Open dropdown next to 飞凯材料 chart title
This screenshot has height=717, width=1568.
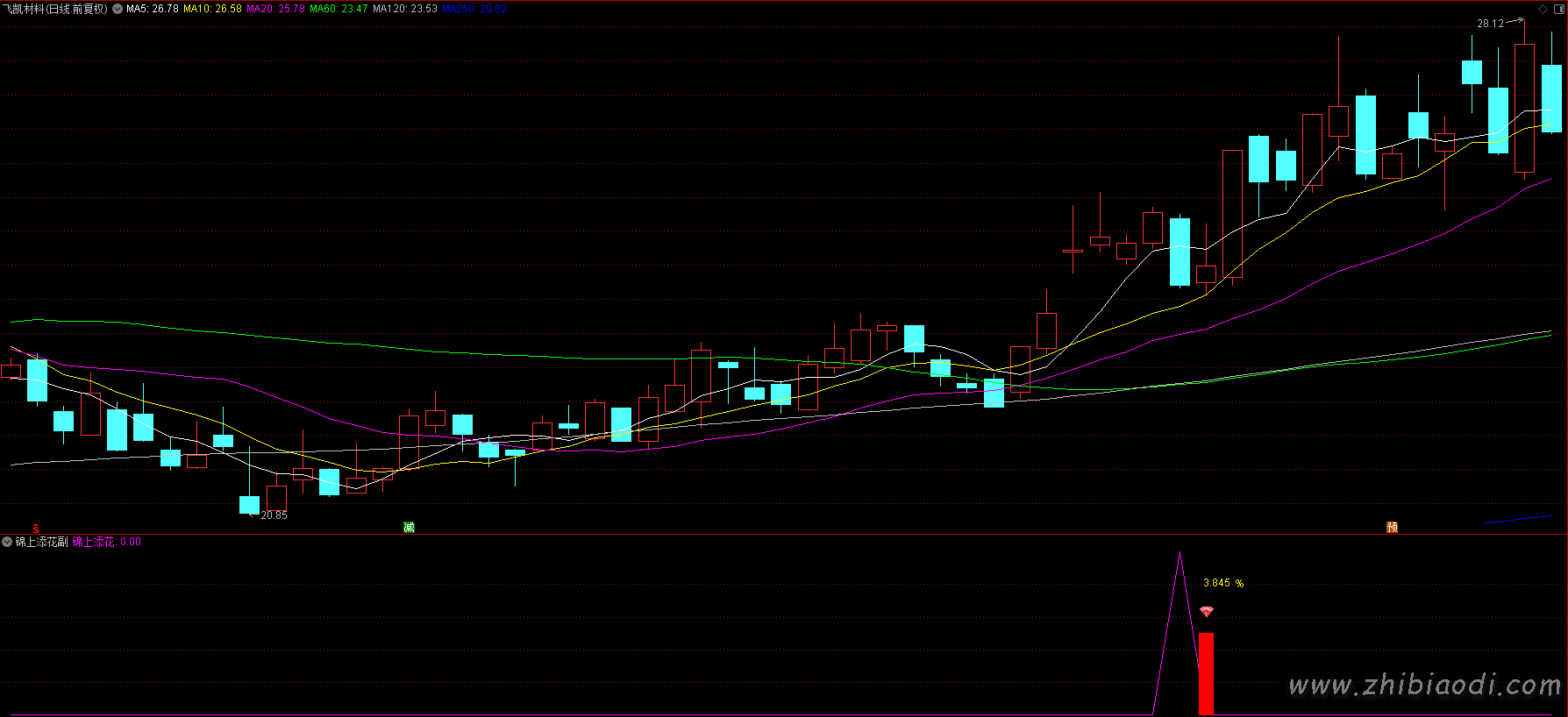coord(118,9)
